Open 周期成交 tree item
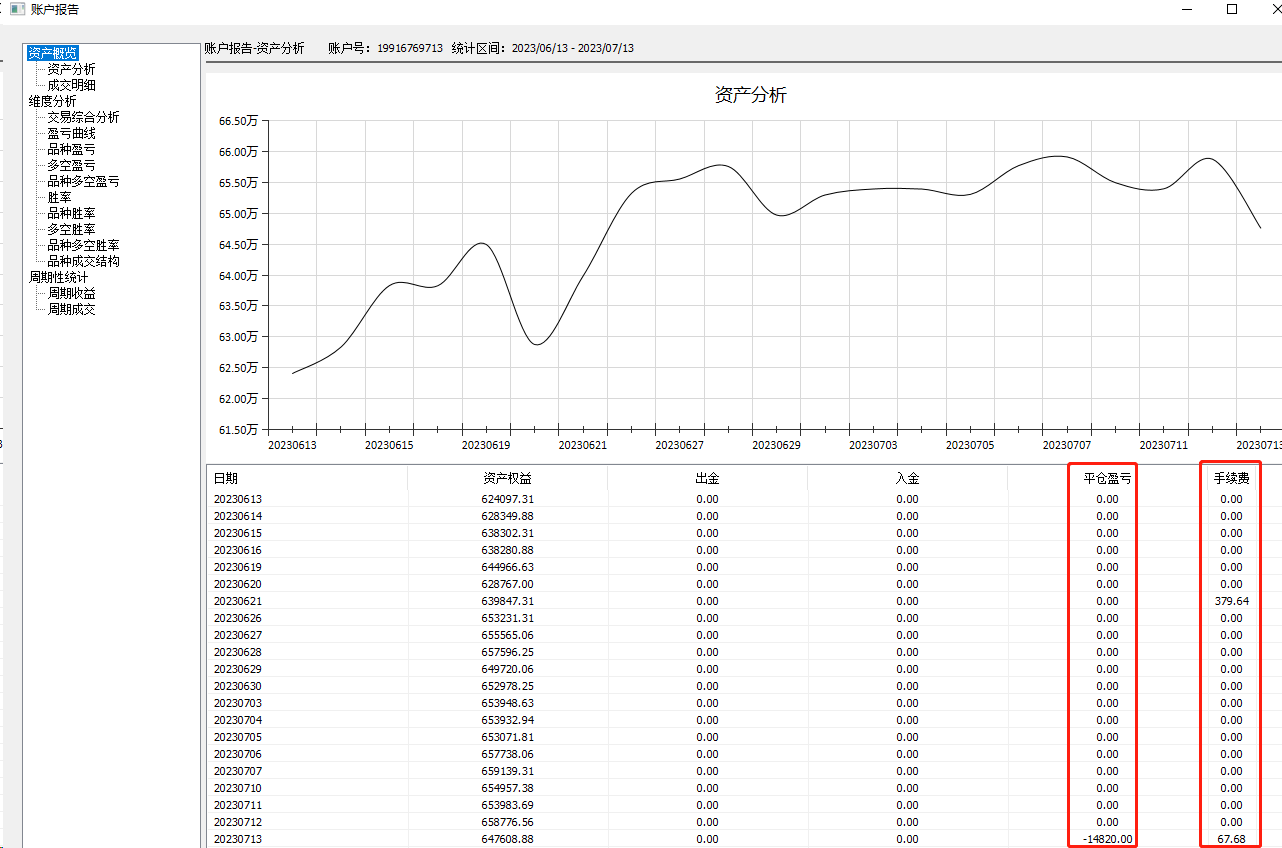 coord(72,309)
